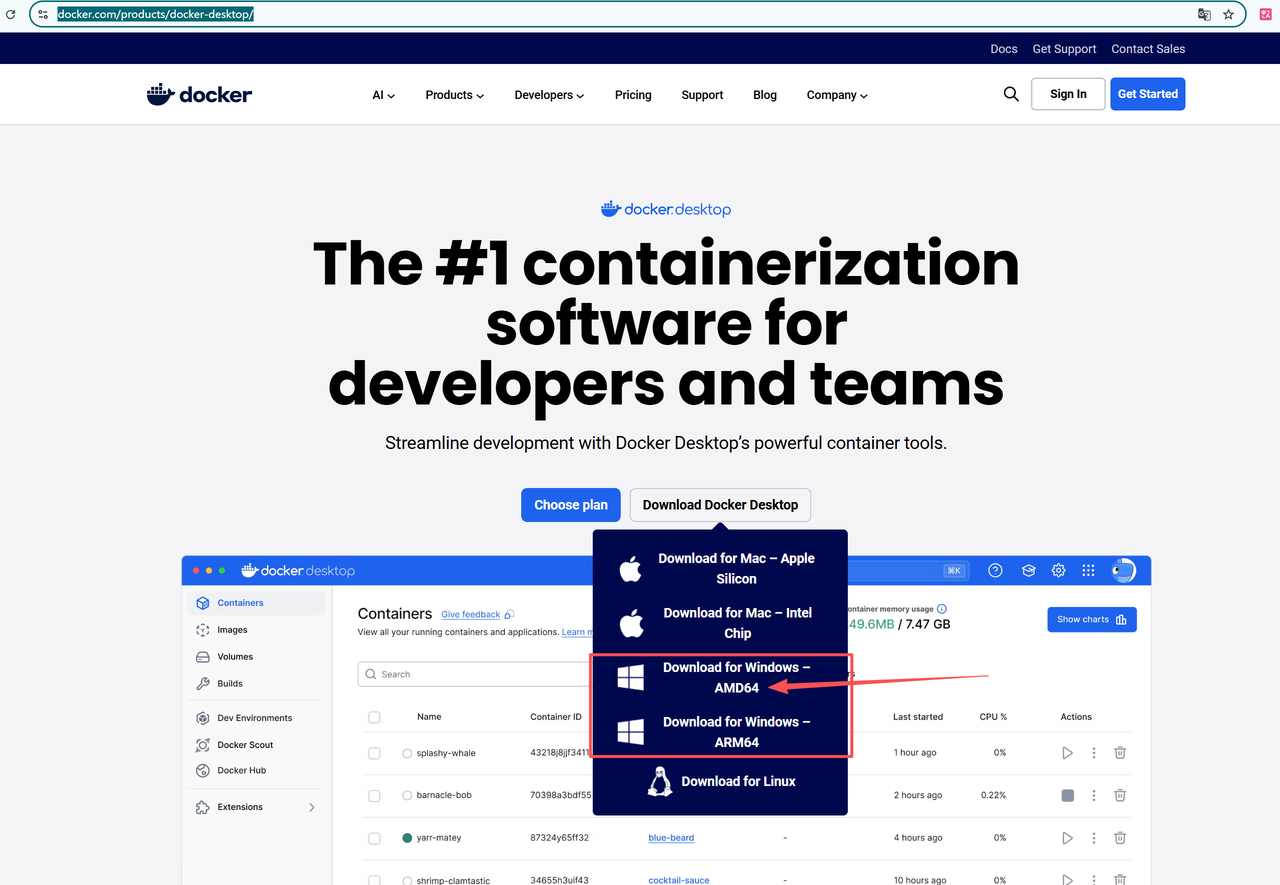The height and width of the screenshot is (885, 1280).
Task: Click the Containers Search field
Action: coord(475,674)
